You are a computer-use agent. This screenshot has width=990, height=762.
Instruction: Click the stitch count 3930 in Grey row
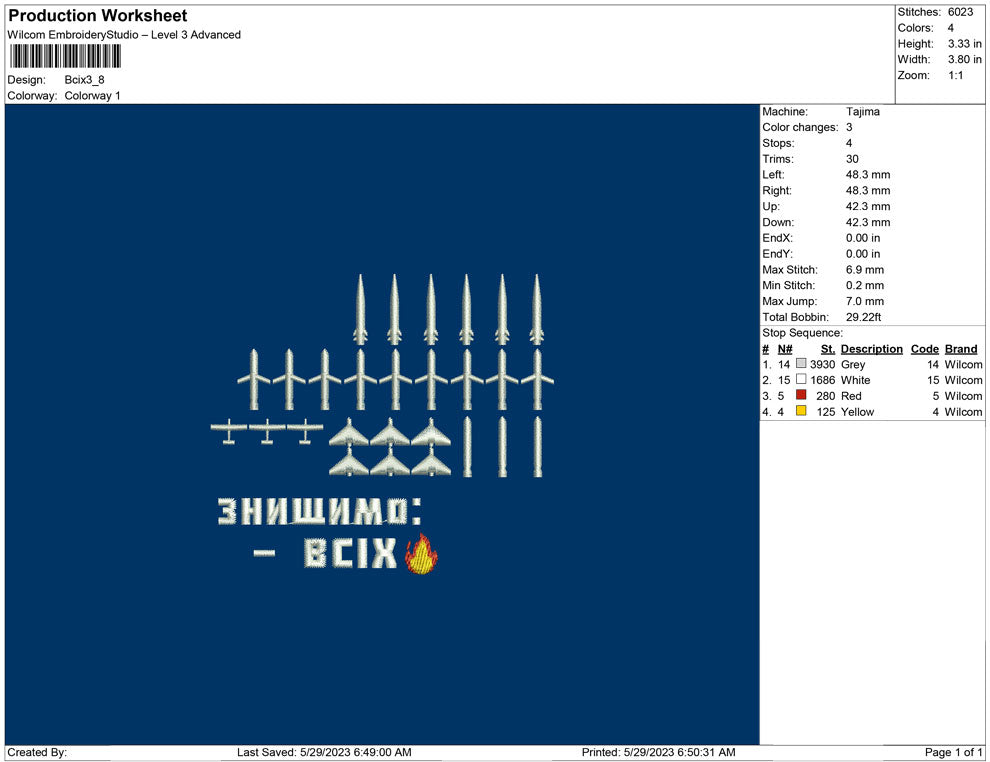point(823,364)
